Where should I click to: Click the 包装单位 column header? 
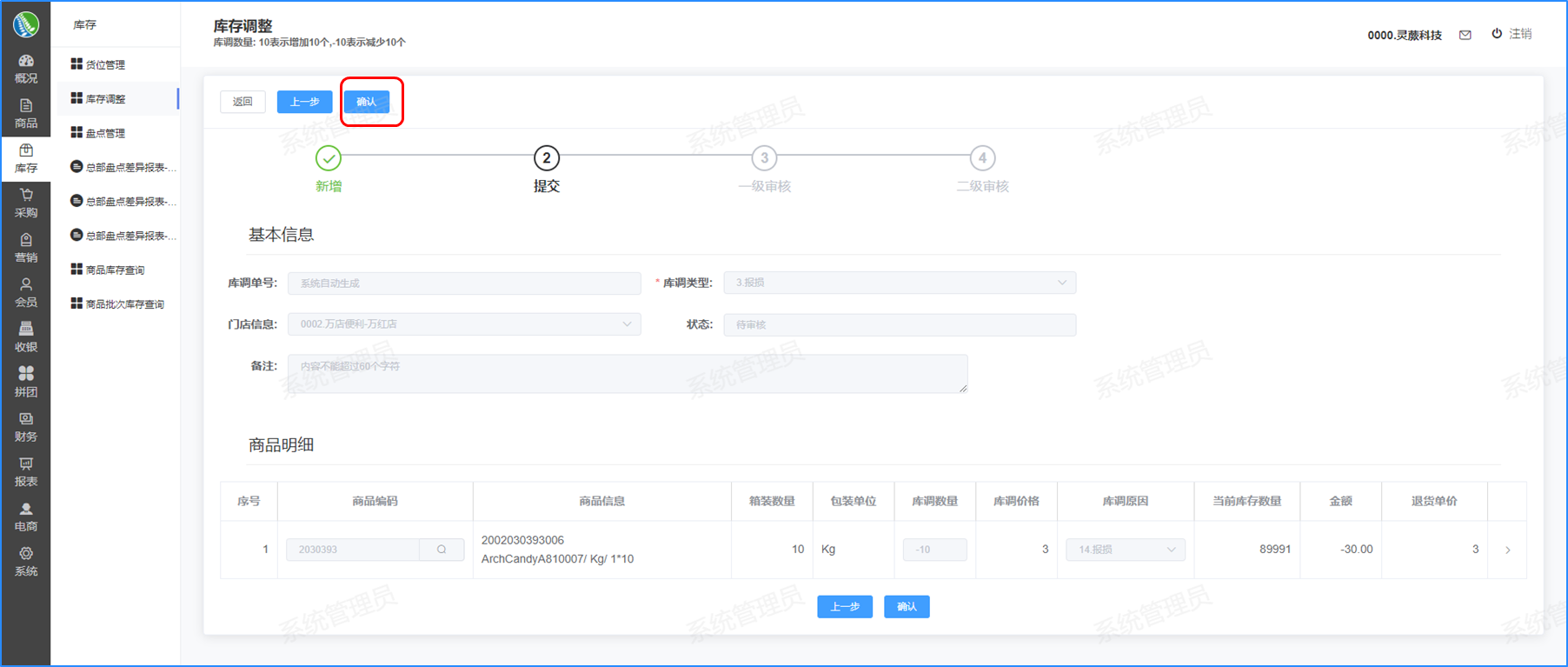[854, 501]
